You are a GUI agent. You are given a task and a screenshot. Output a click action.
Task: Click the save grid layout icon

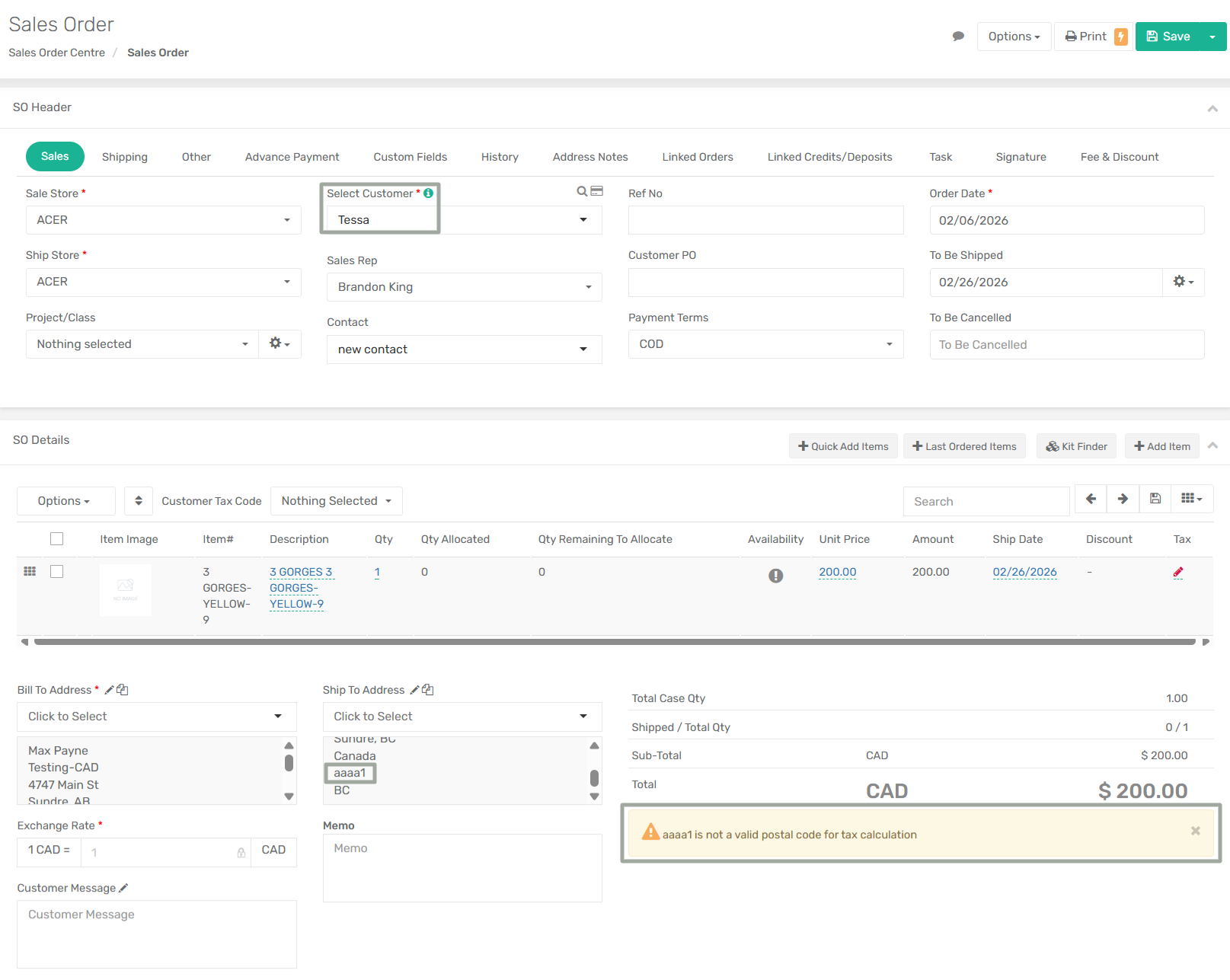click(x=1155, y=499)
